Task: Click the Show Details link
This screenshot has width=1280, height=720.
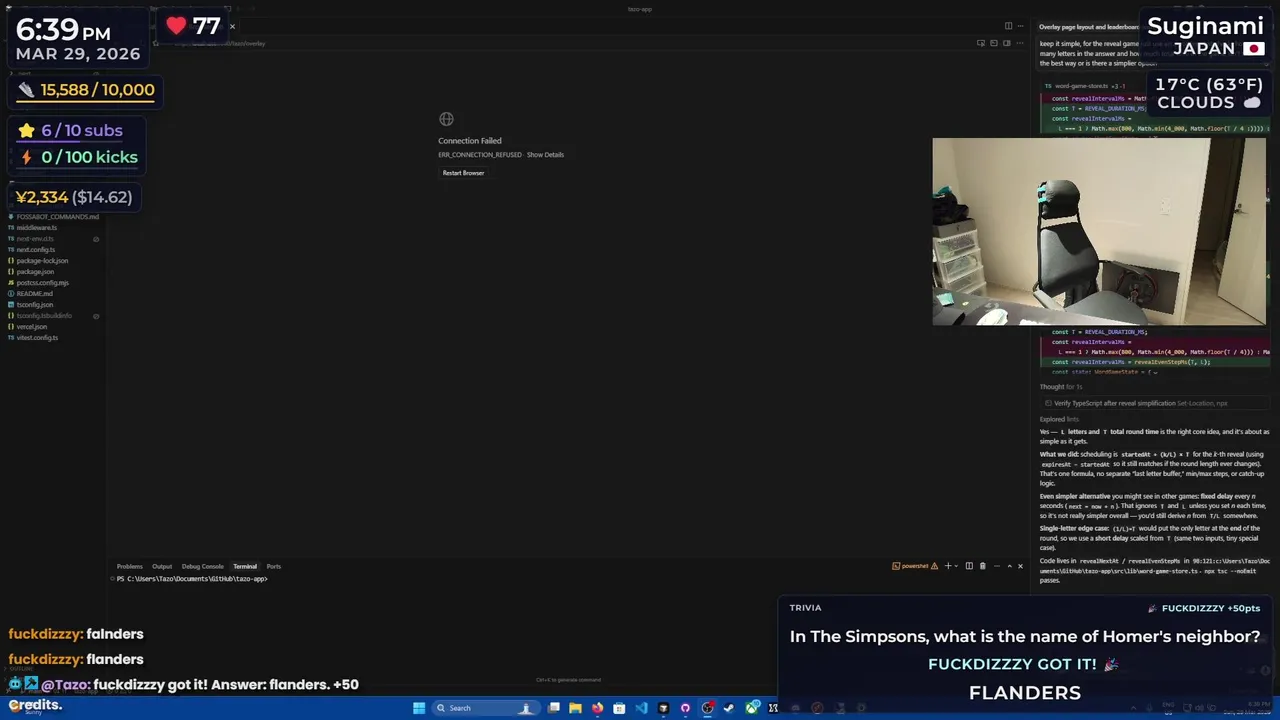Action: click(x=546, y=155)
